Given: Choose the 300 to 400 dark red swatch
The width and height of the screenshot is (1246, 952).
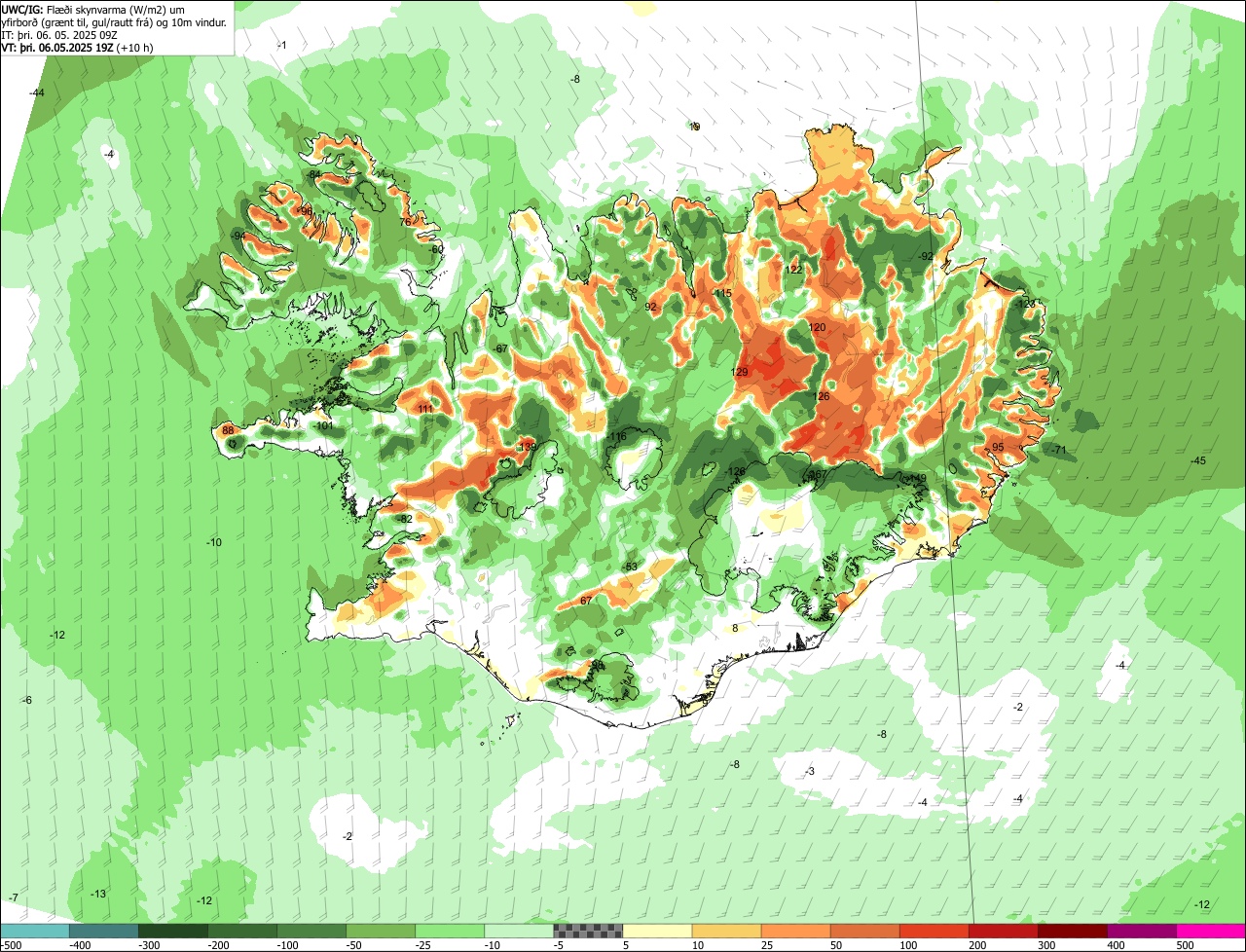Looking at the screenshot, I should click(x=1072, y=932).
